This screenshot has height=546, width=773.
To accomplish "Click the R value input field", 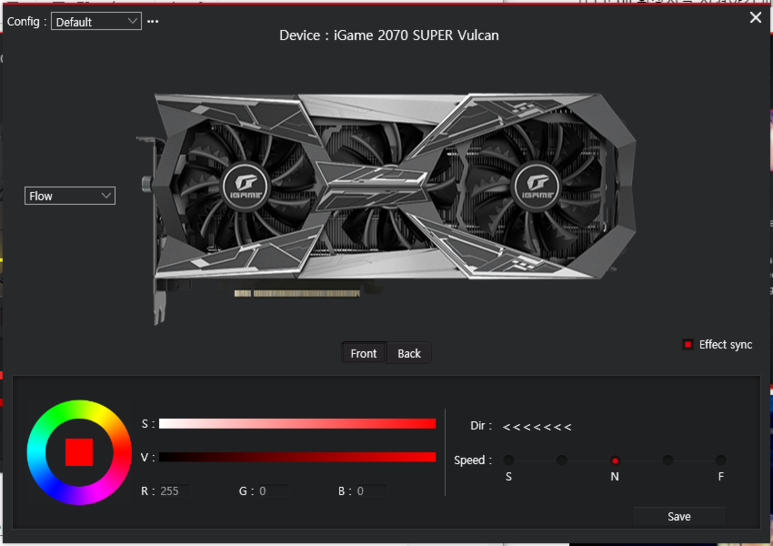I will 174,491.
